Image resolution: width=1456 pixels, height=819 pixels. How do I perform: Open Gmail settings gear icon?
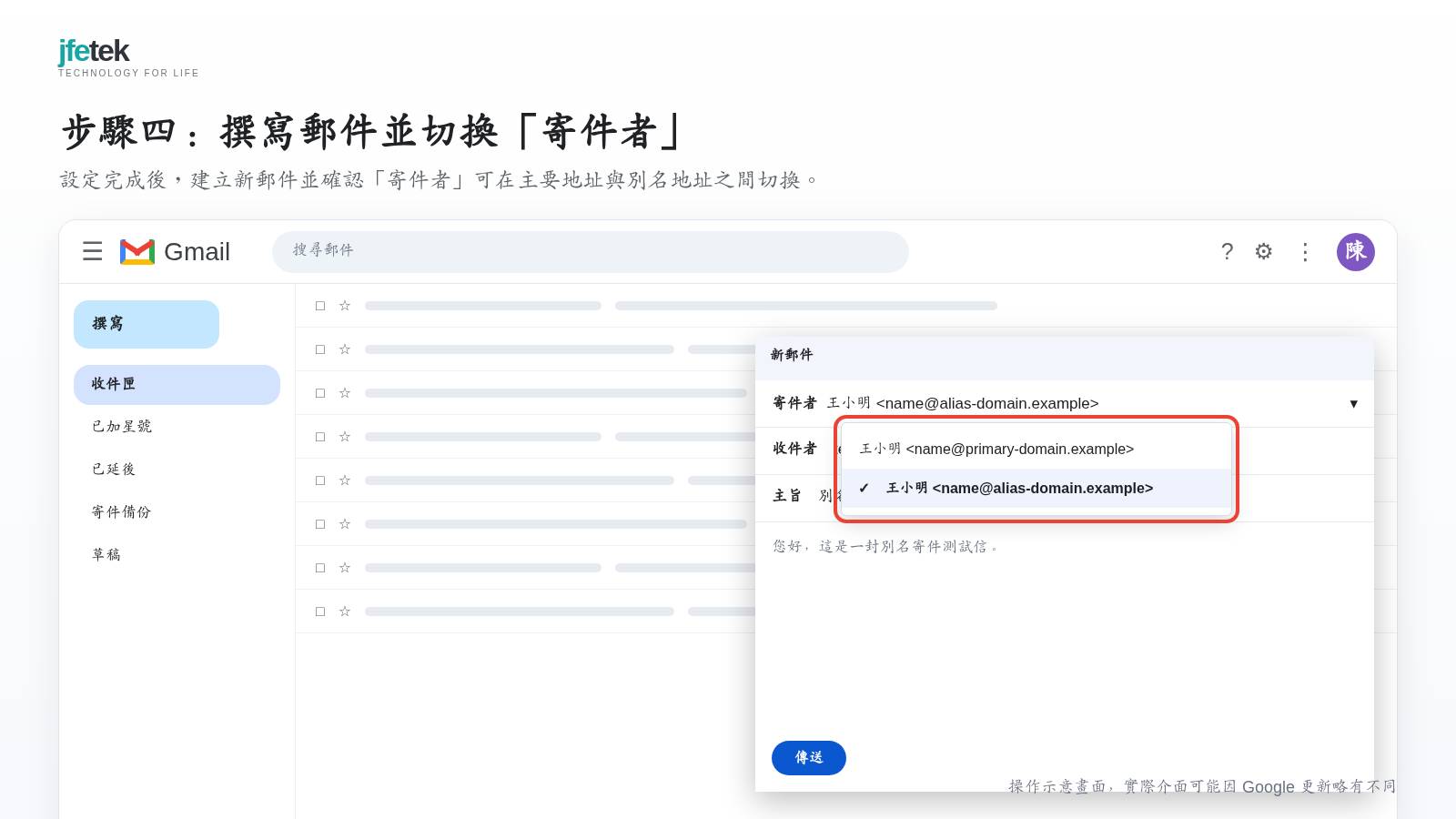[1263, 251]
